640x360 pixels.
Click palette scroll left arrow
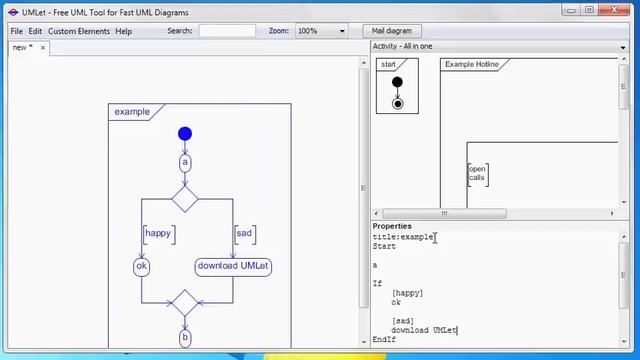pyautogui.click(x=376, y=213)
